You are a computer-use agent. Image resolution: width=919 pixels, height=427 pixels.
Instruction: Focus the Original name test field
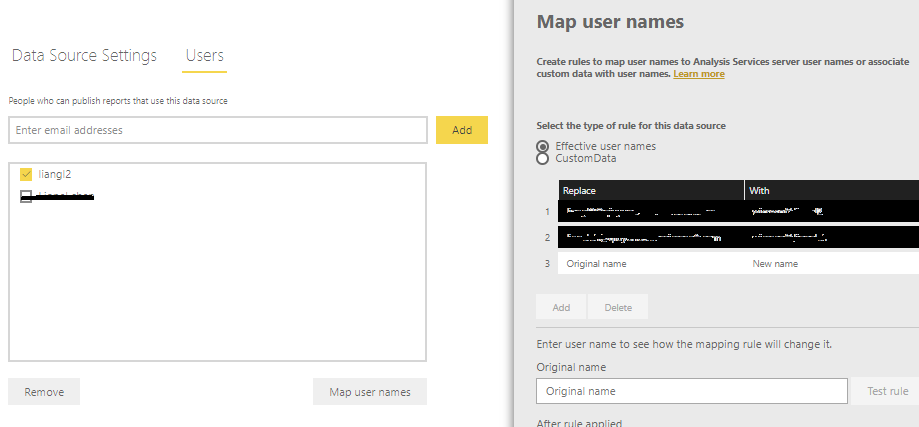click(692, 391)
